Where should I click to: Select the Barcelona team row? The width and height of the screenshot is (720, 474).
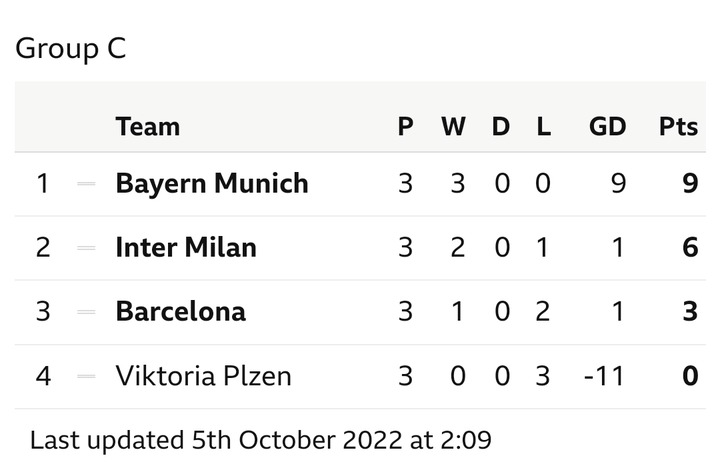(x=360, y=312)
